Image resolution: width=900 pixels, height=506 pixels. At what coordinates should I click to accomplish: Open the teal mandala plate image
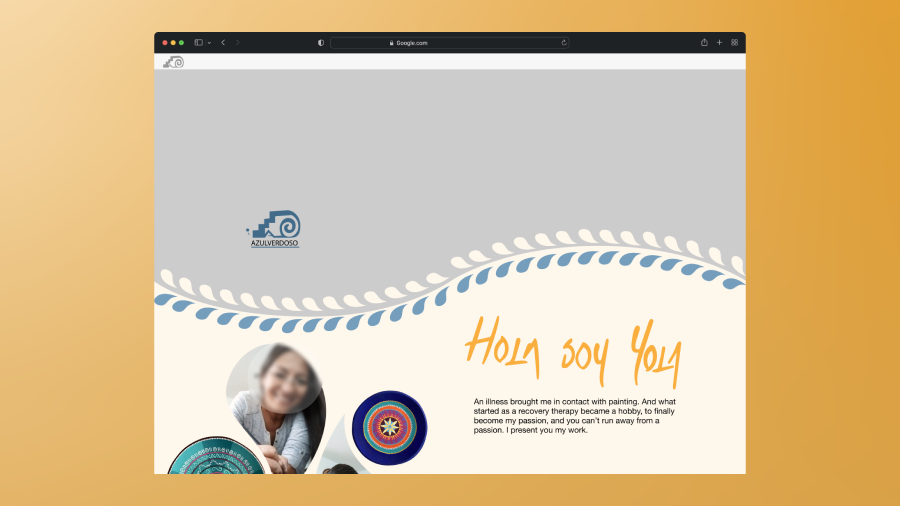click(215, 458)
